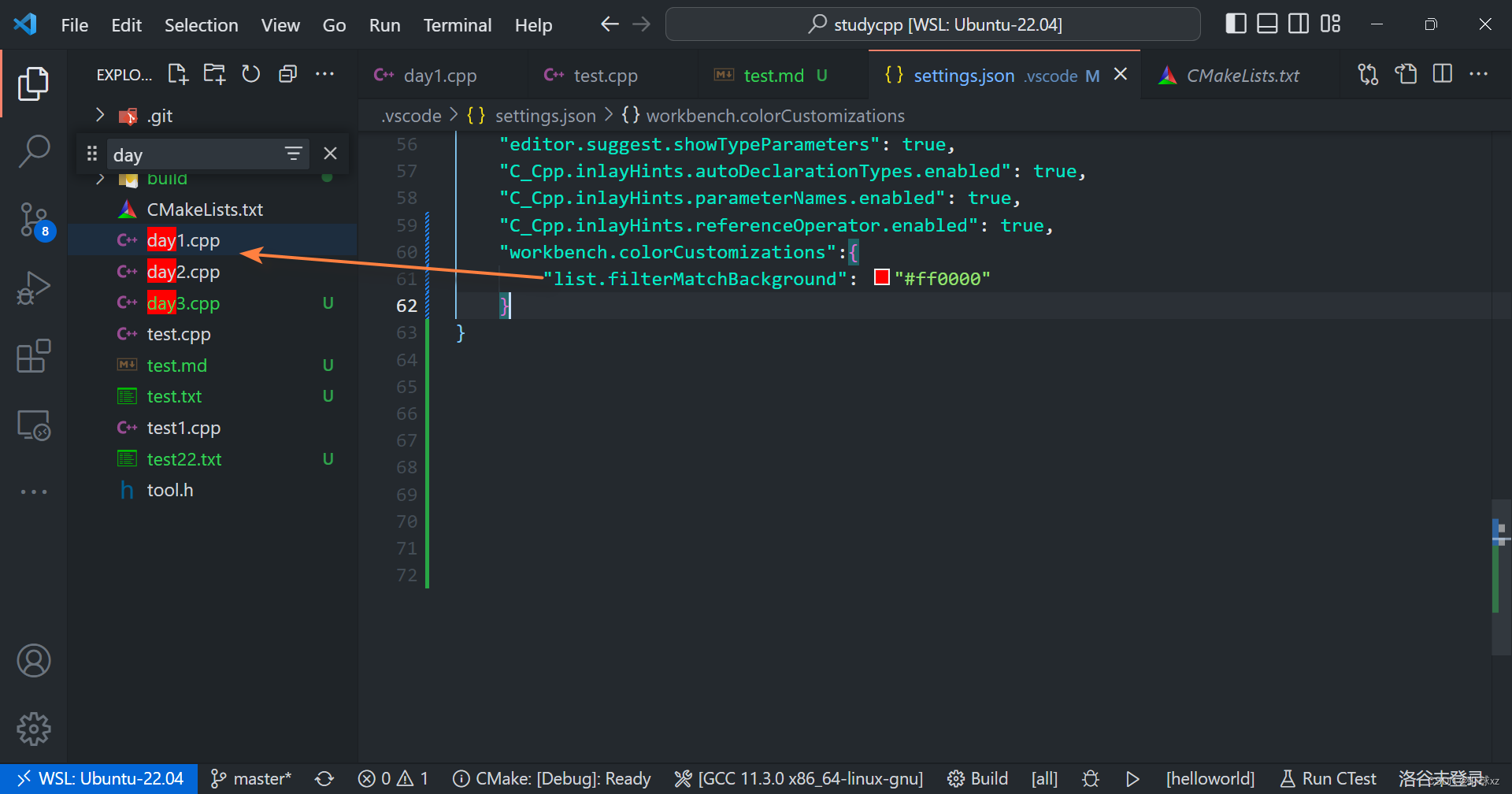This screenshot has height=794, width=1512.
Task: Open Manage gear in activity bar
Action: click(x=33, y=729)
